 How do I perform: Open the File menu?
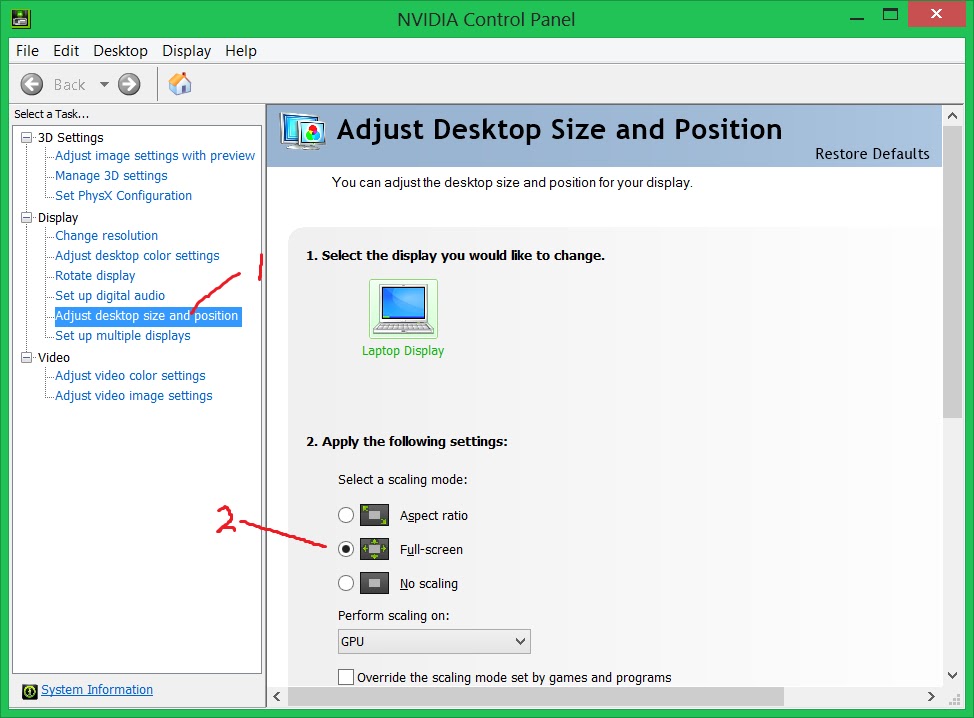[27, 51]
